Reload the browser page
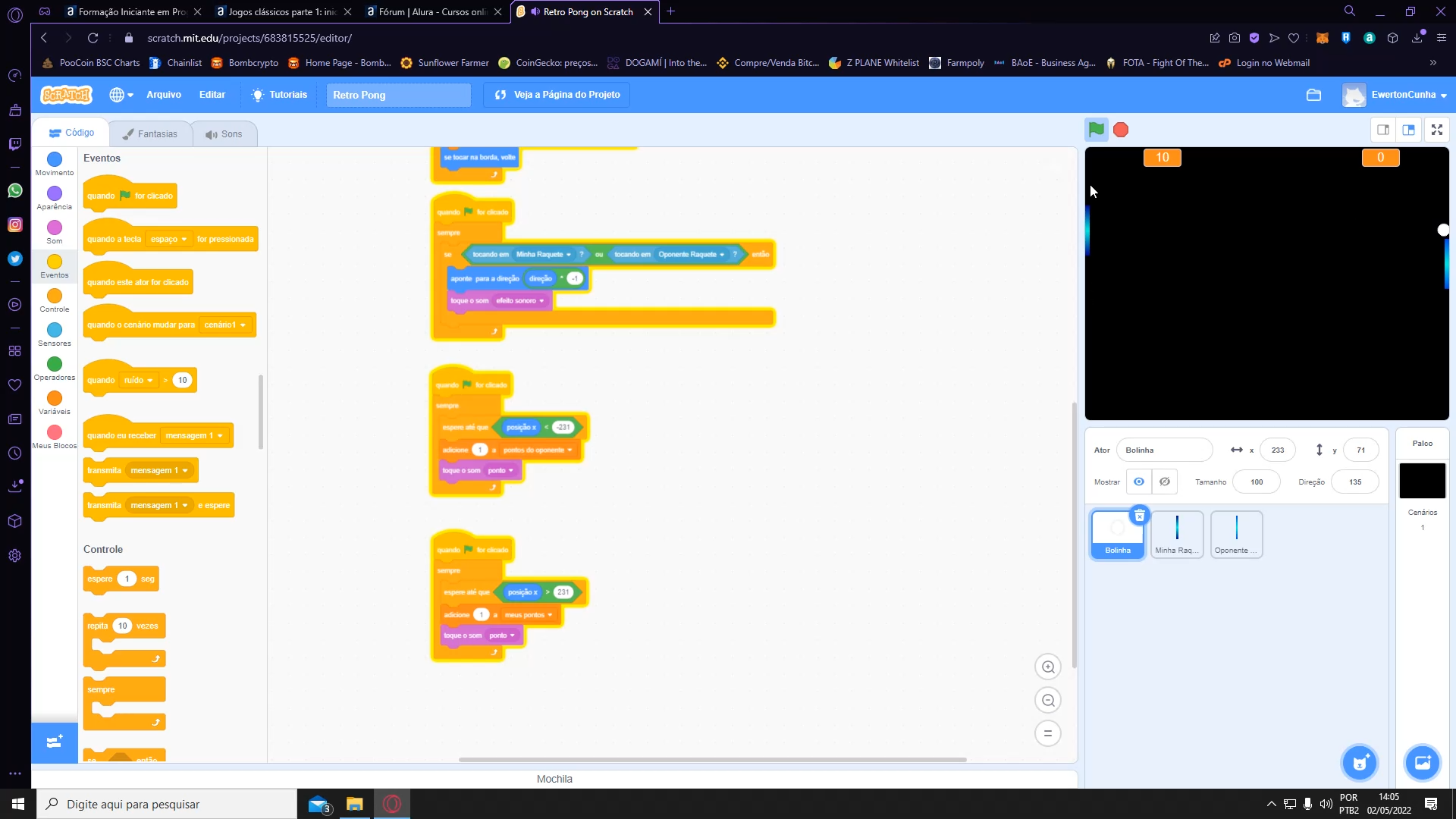The height and width of the screenshot is (819, 1456). [x=93, y=38]
